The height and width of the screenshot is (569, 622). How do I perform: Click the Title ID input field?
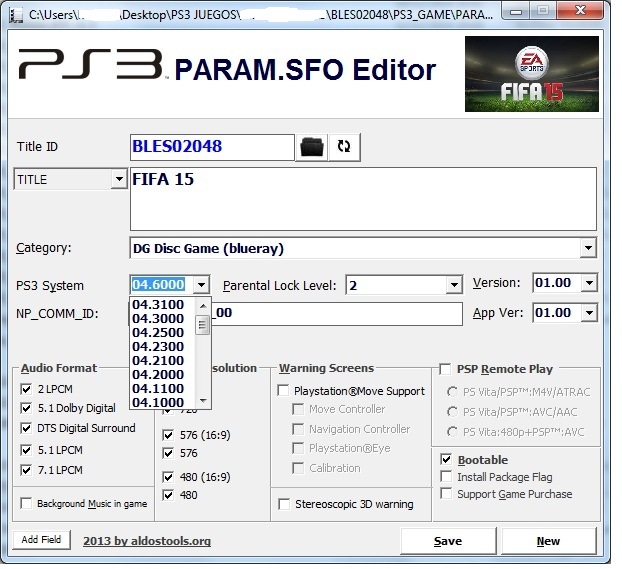click(212, 147)
